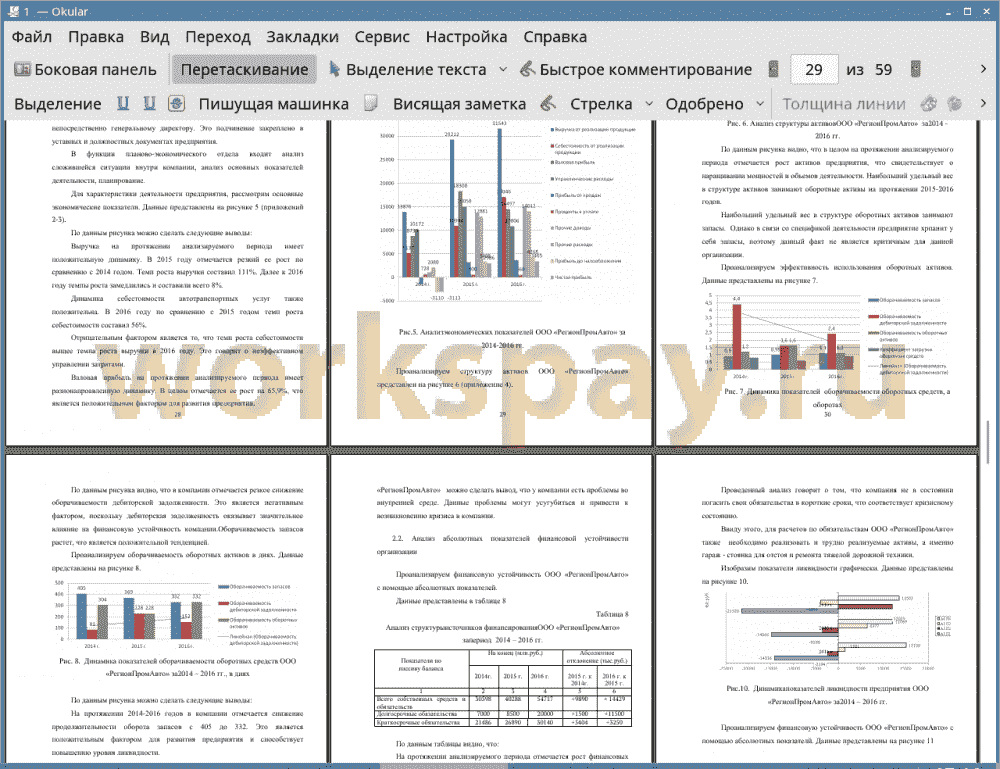1000x769 pixels.
Task: Select the Пишущая машинка typewriter tool
Action: 274,104
